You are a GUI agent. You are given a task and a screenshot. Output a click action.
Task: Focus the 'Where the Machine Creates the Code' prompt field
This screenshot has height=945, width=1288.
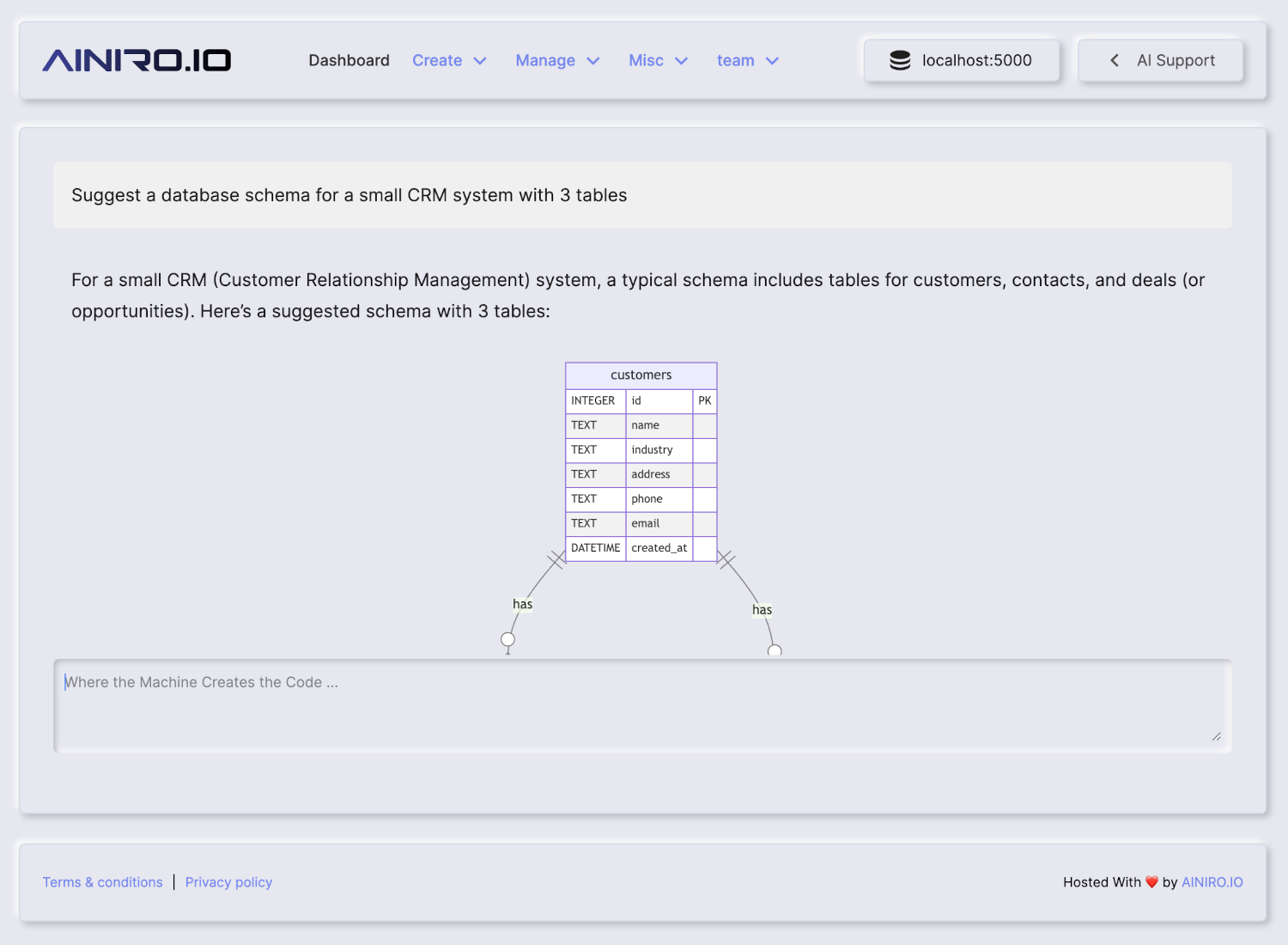tap(642, 706)
